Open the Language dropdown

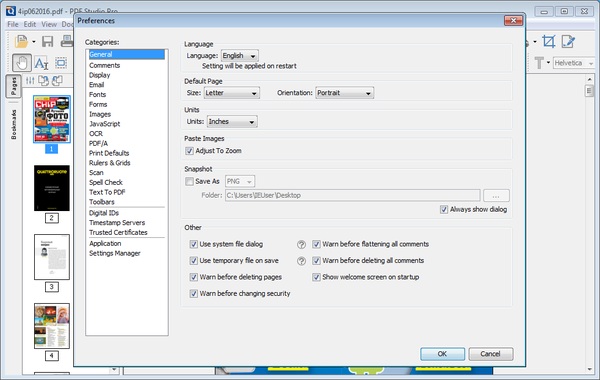click(240, 56)
